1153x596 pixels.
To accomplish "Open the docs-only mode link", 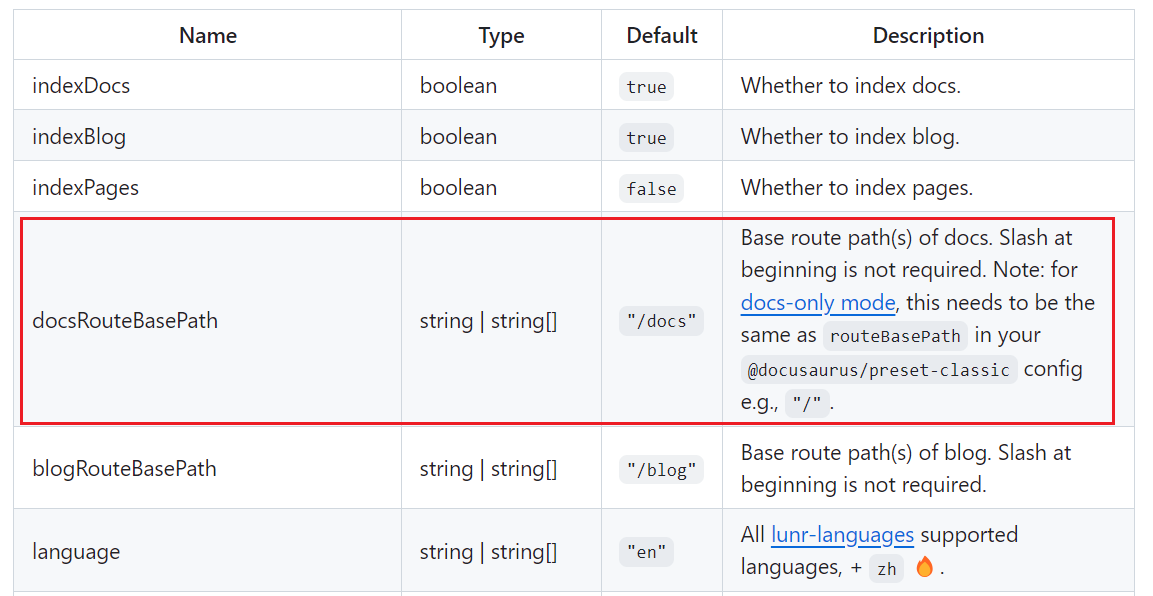I will [818, 303].
